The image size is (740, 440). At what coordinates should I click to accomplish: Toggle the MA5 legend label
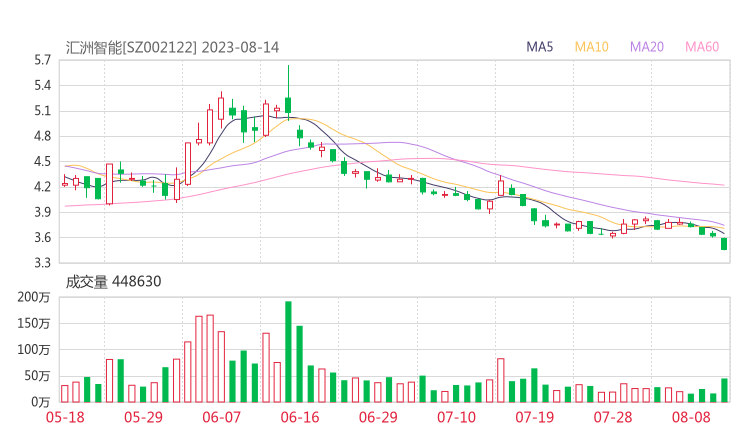540,47
